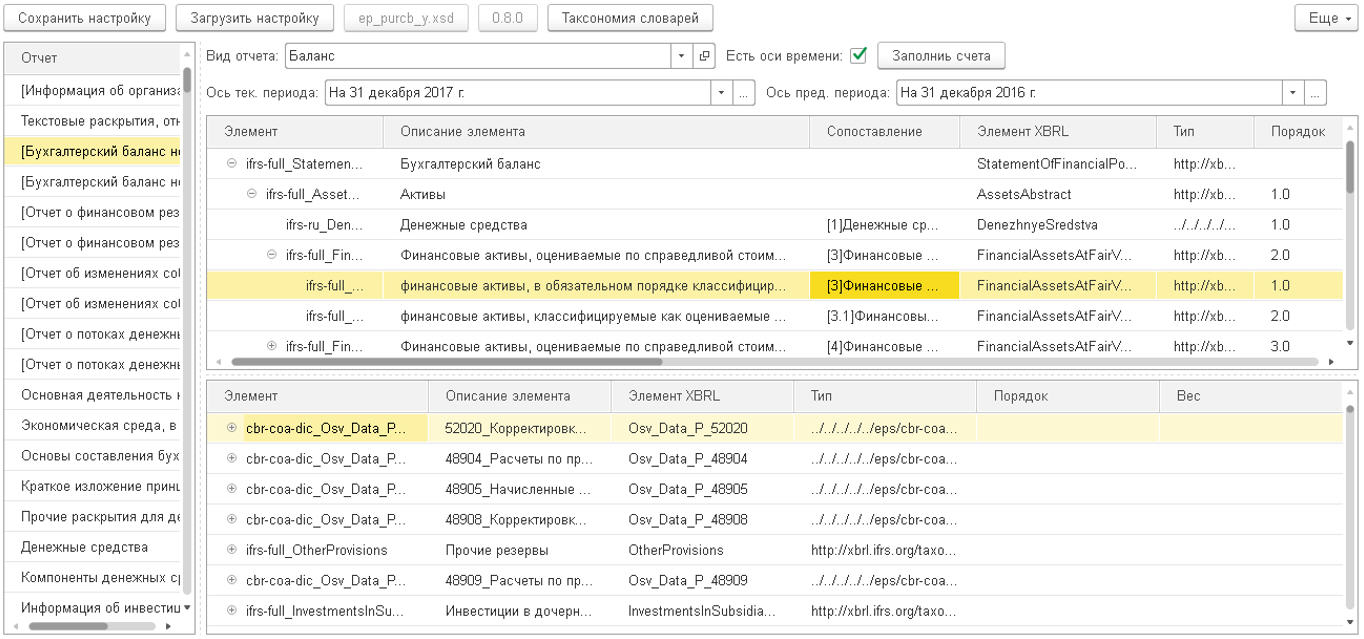This screenshot has width=1364, height=639.
Task: Expand the ifrs-full_InvestmentsInSu... row
Action: point(232,610)
